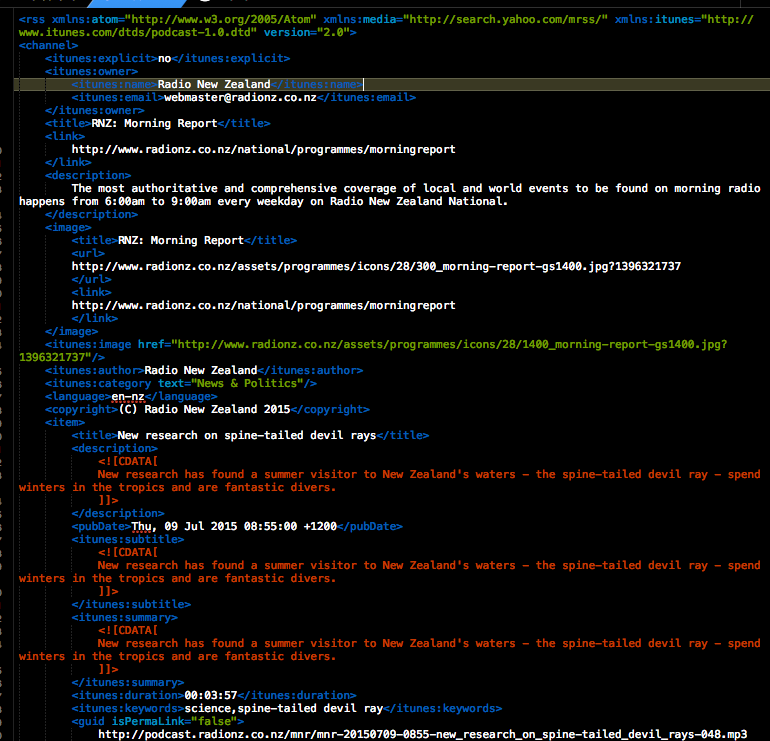Viewport: 770px width, 741px height.
Task: Click 'New research on spine-tailed devil rays' title
Action: click(247, 436)
